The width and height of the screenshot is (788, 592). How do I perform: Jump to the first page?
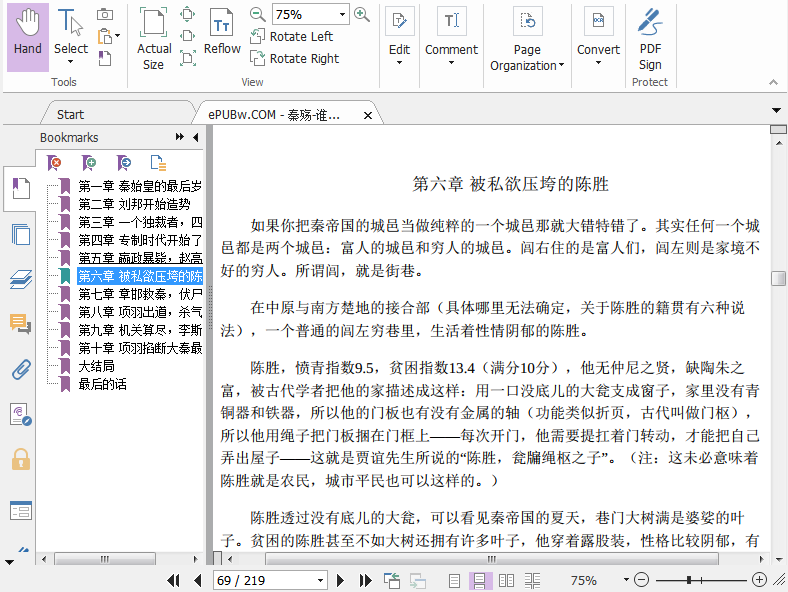coord(173,580)
